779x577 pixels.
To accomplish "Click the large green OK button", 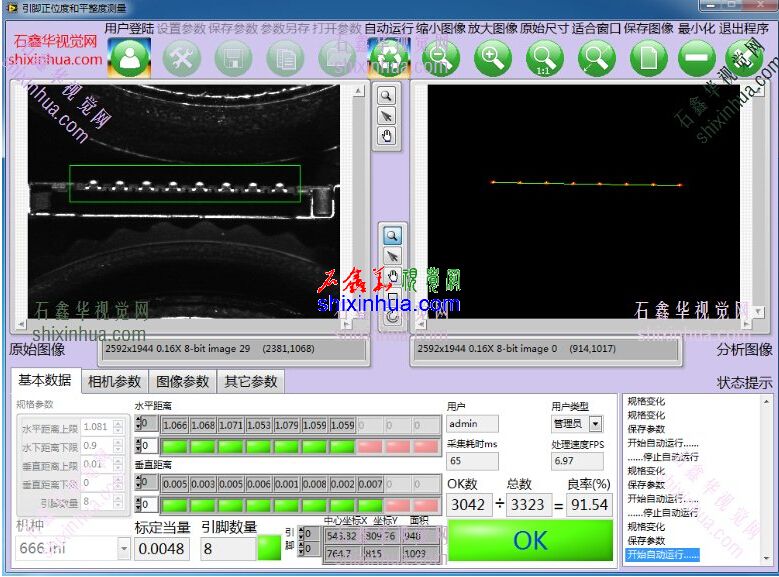I will [x=530, y=540].
